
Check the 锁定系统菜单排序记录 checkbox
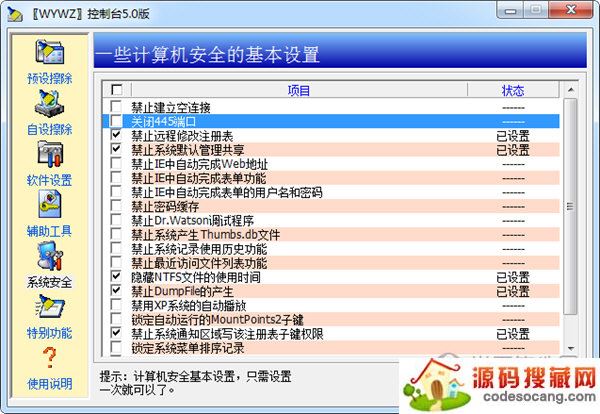[x=116, y=347]
